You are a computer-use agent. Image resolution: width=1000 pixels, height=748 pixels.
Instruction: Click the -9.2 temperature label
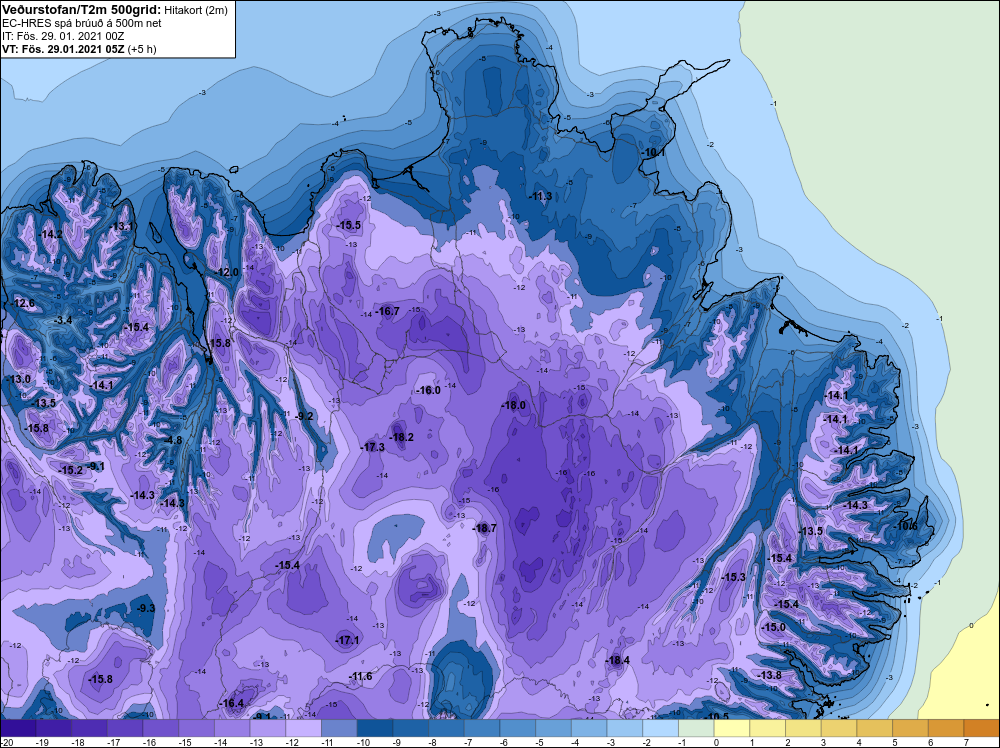click(304, 416)
